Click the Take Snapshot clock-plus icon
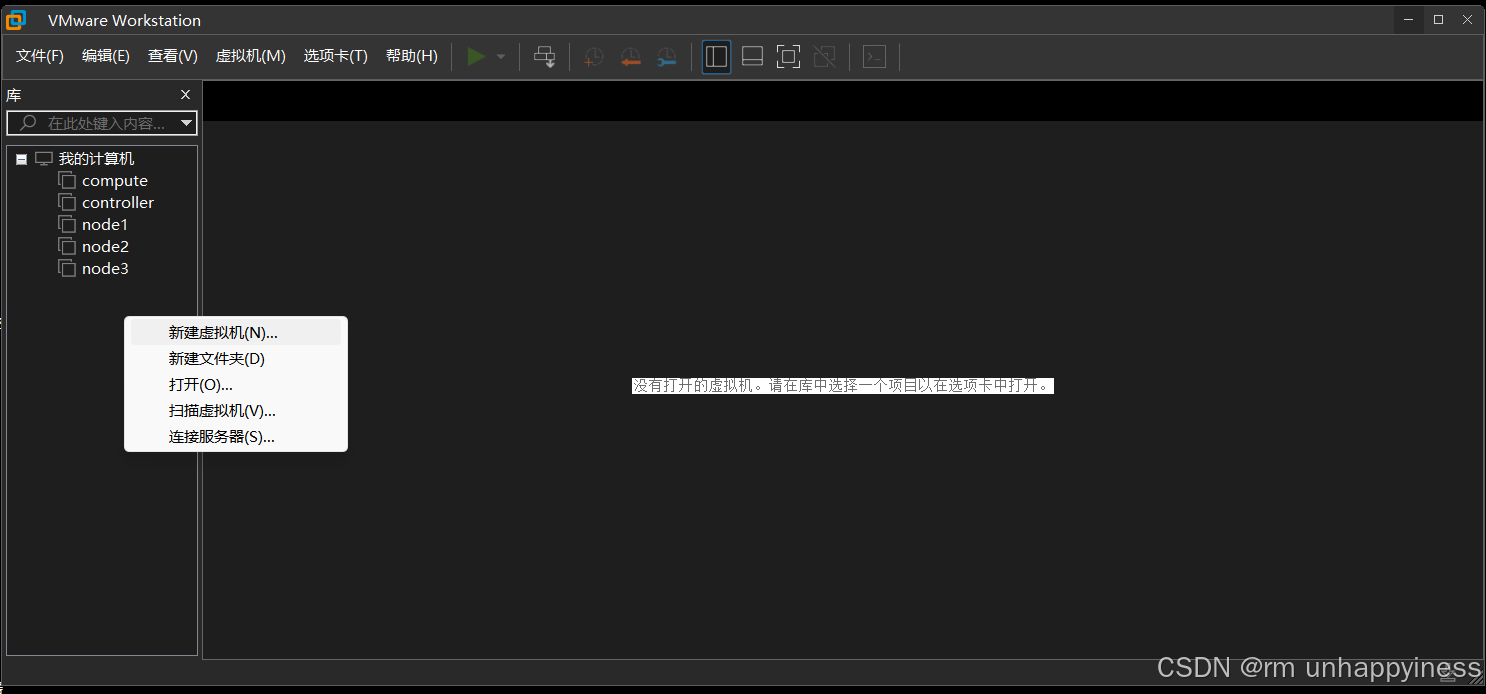This screenshot has width=1486, height=694. [x=594, y=57]
